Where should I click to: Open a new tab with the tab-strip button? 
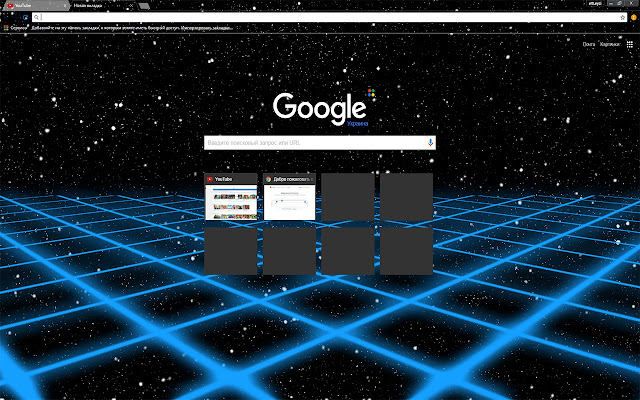(144, 6)
